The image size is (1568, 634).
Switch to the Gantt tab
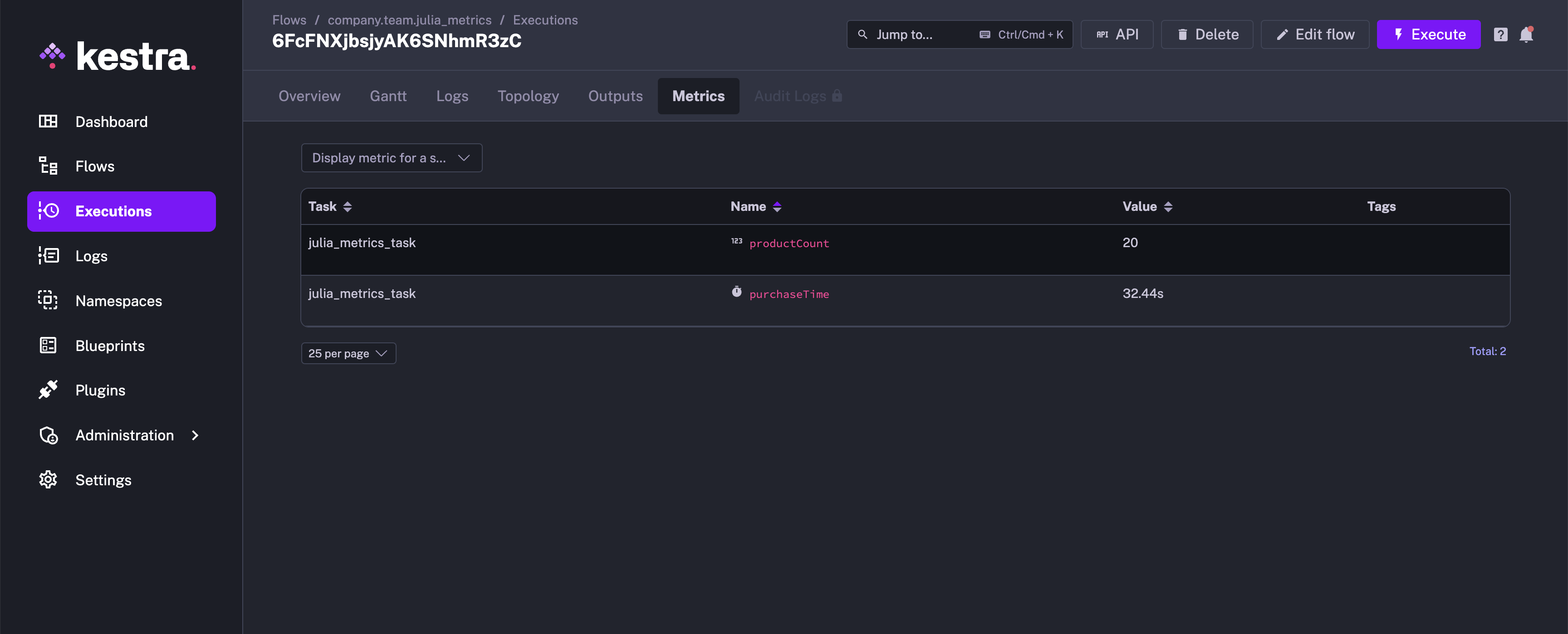tap(388, 96)
